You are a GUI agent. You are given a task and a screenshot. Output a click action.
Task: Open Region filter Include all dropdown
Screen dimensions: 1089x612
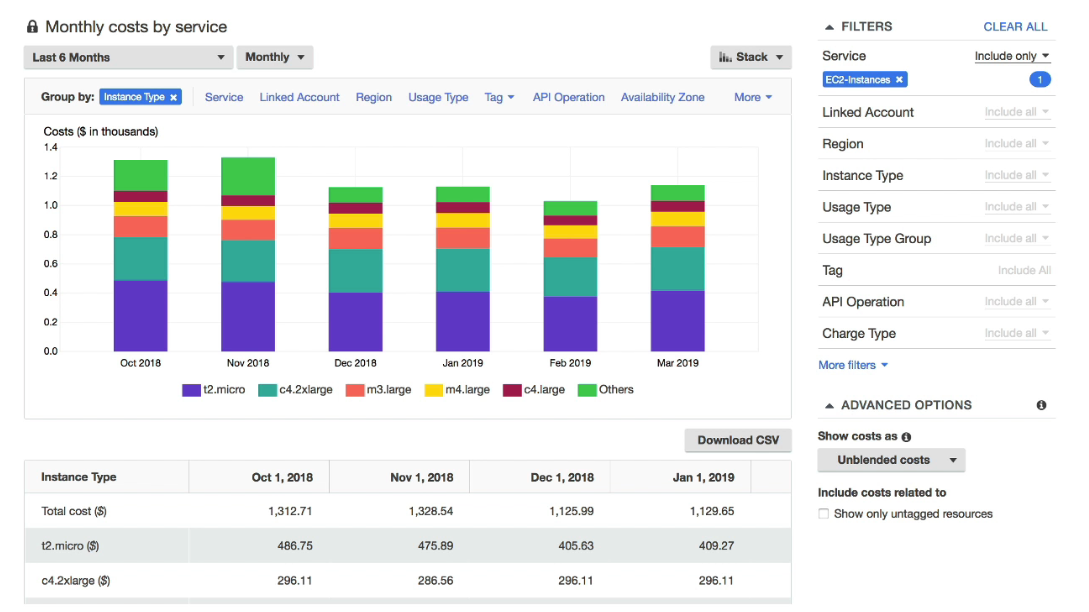pyautogui.click(x=1017, y=144)
